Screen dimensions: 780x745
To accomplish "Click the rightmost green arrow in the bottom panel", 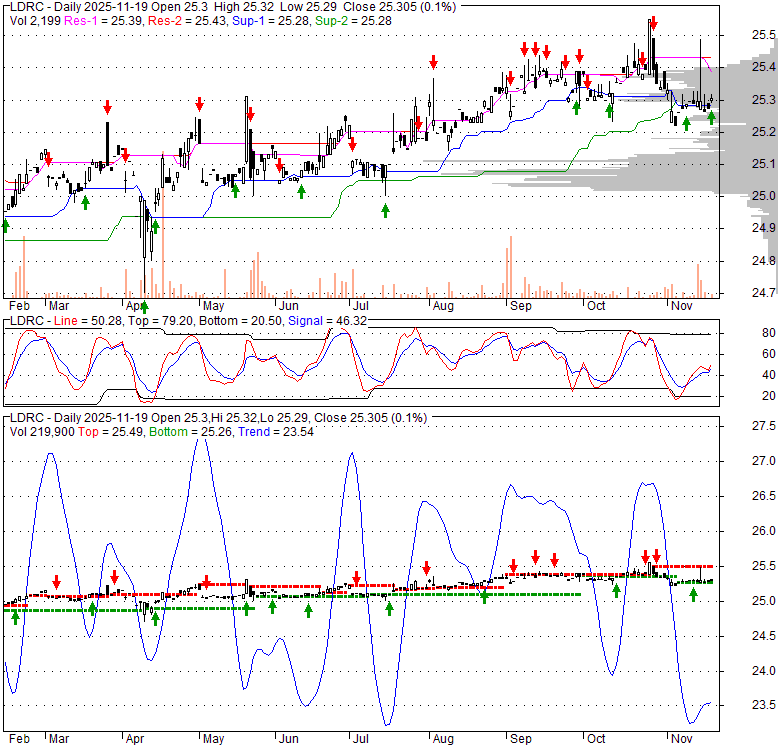I will [x=693, y=596].
